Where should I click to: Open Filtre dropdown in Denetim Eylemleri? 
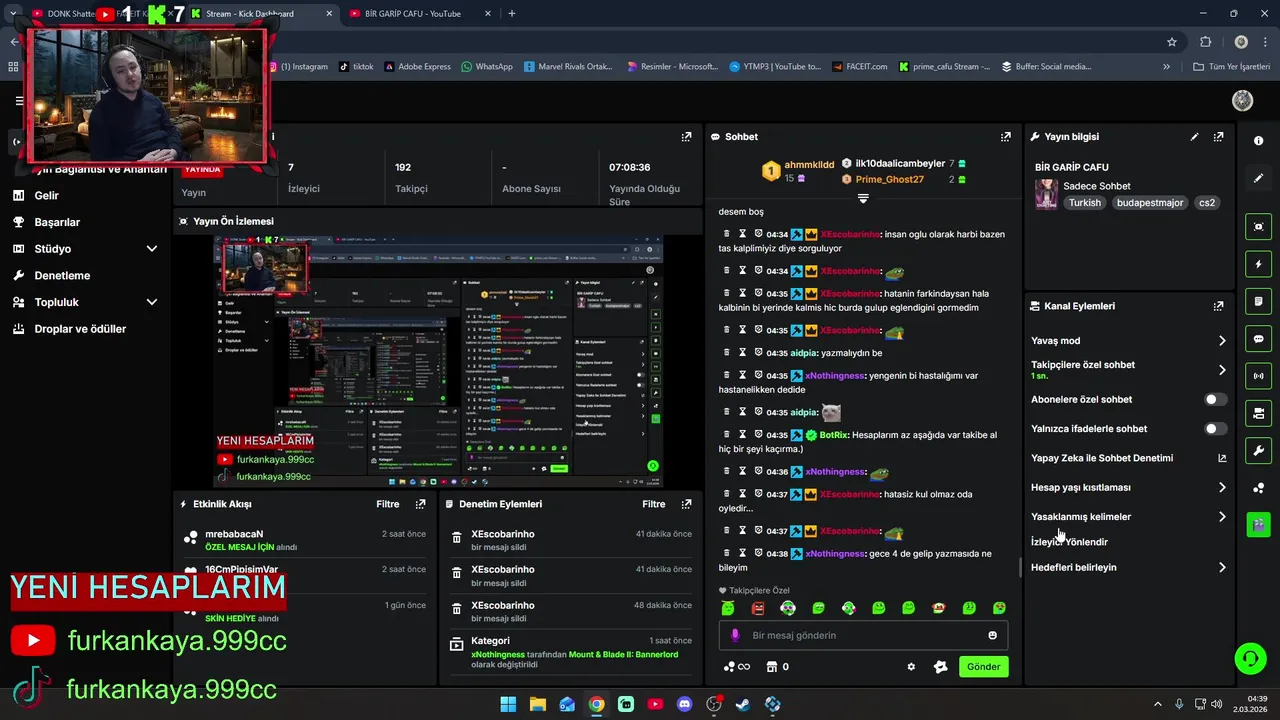(654, 504)
